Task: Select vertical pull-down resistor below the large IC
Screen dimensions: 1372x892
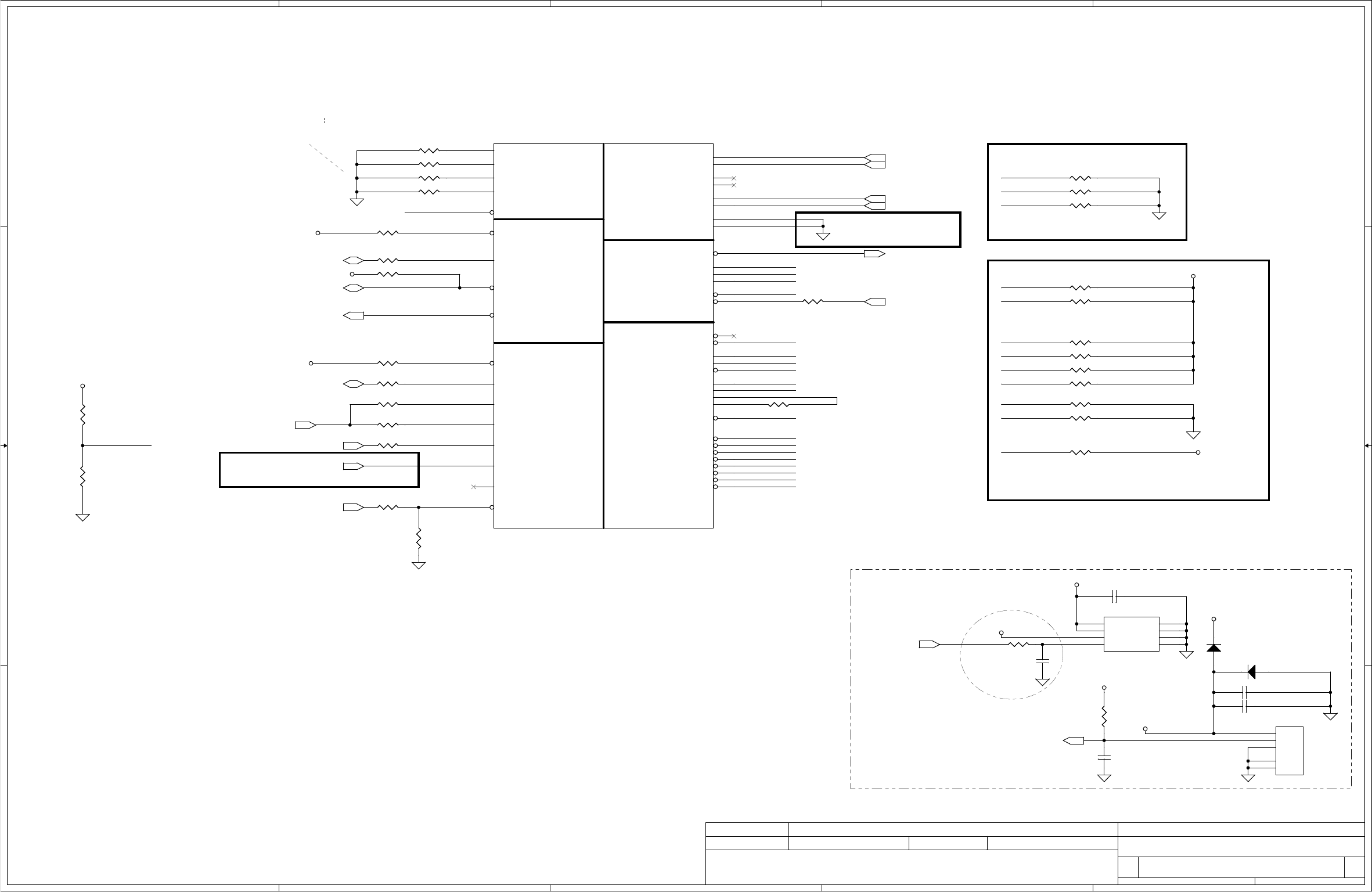Action: click(x=419, y=539)
